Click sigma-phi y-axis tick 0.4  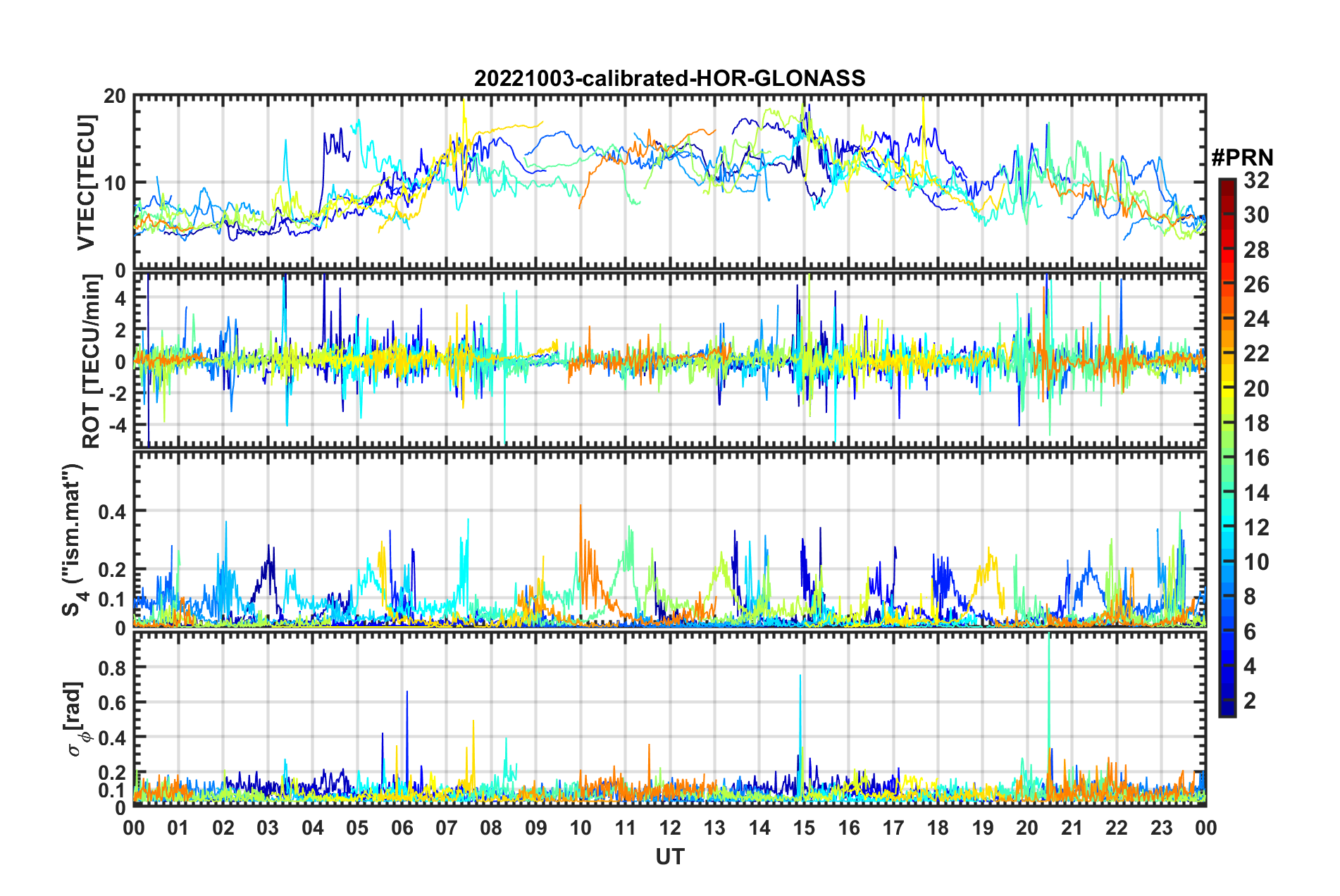pyautogui.click(x=113, y=738)
